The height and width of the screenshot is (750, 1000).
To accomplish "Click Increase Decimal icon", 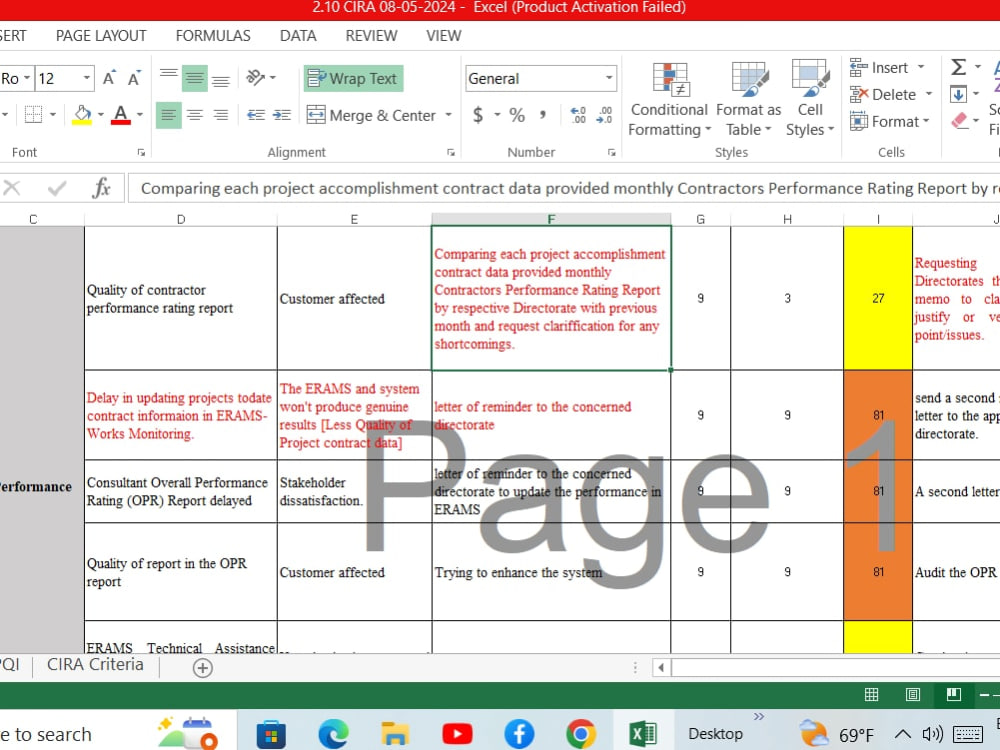I will [x=578, y=115].
